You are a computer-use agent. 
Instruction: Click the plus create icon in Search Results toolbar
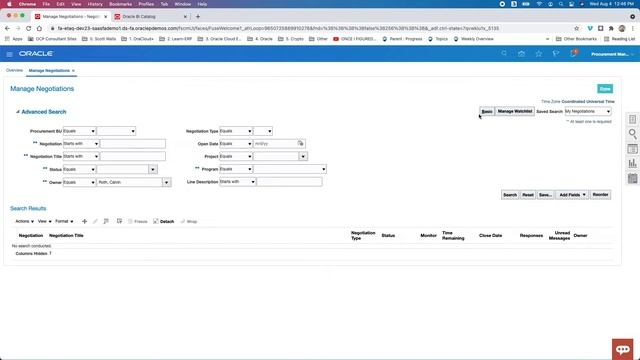point(84,221)
